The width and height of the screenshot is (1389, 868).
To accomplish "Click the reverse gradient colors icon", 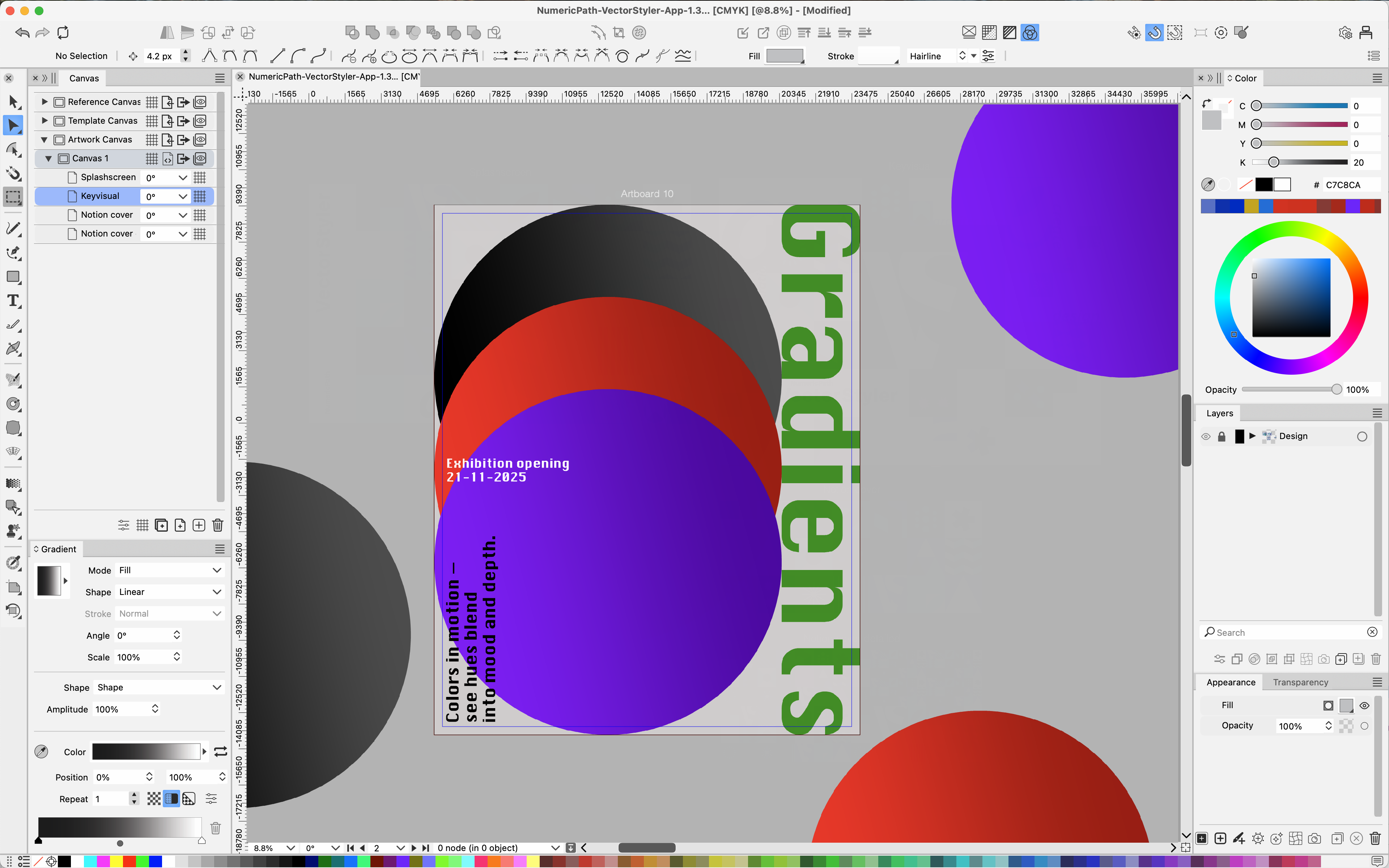I will (220, 752).
